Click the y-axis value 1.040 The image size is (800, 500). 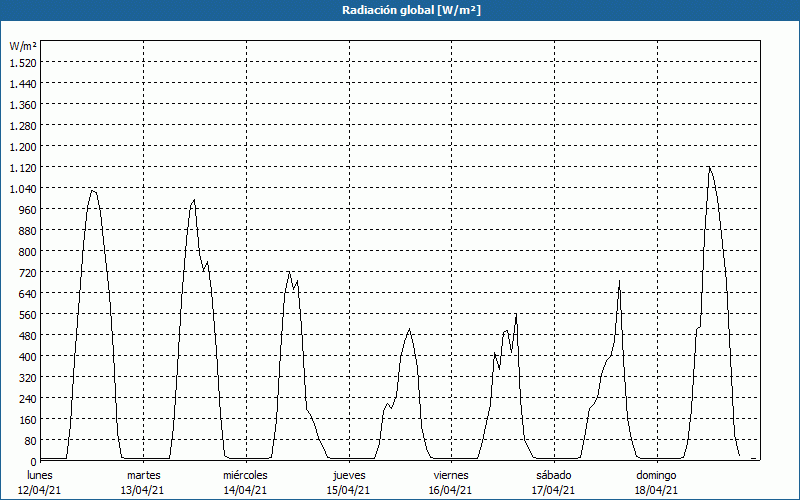click(23, 189)
